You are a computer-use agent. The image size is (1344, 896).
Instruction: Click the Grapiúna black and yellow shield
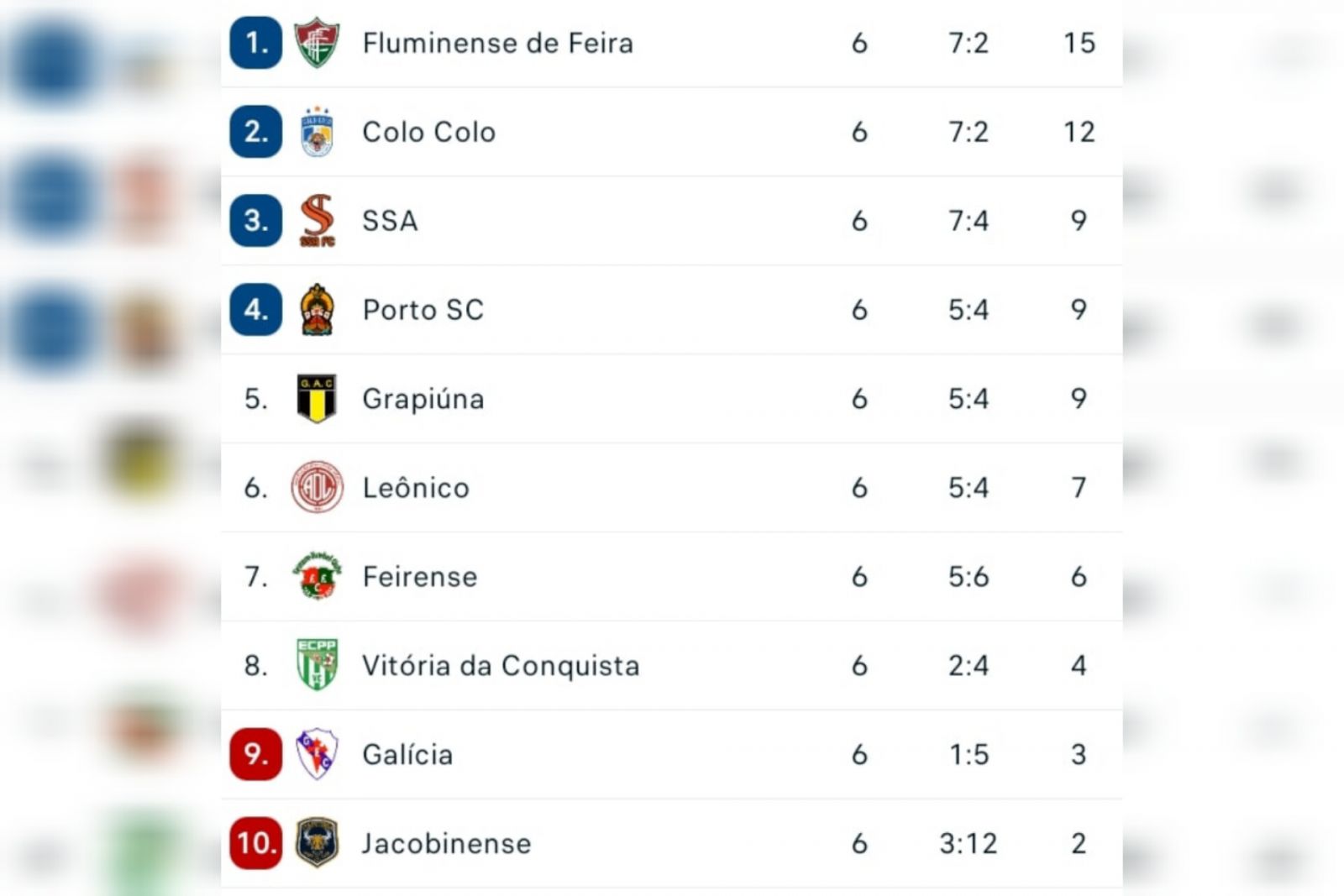tap(317, 399)
